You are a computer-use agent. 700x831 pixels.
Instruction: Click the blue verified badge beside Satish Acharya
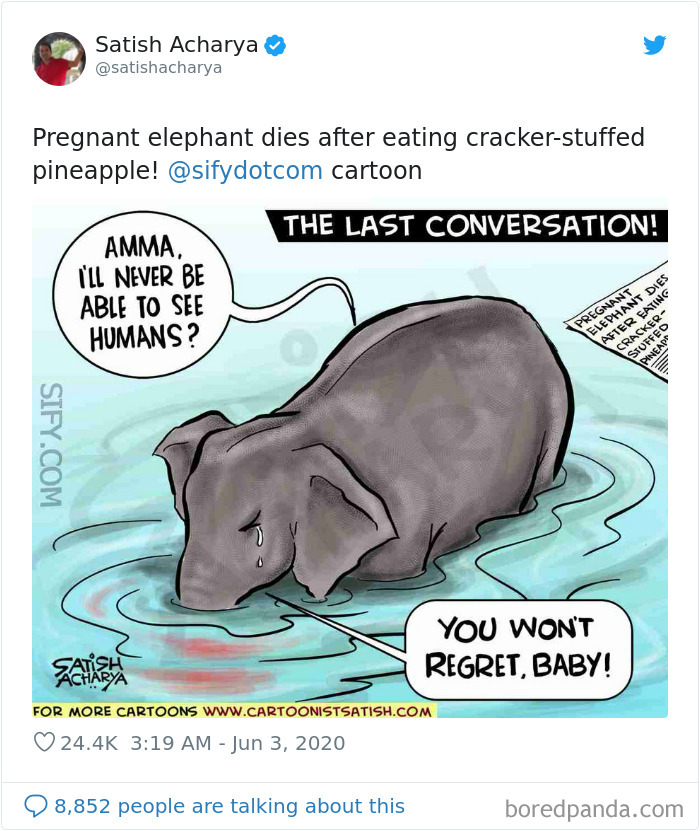click(276, 44)
